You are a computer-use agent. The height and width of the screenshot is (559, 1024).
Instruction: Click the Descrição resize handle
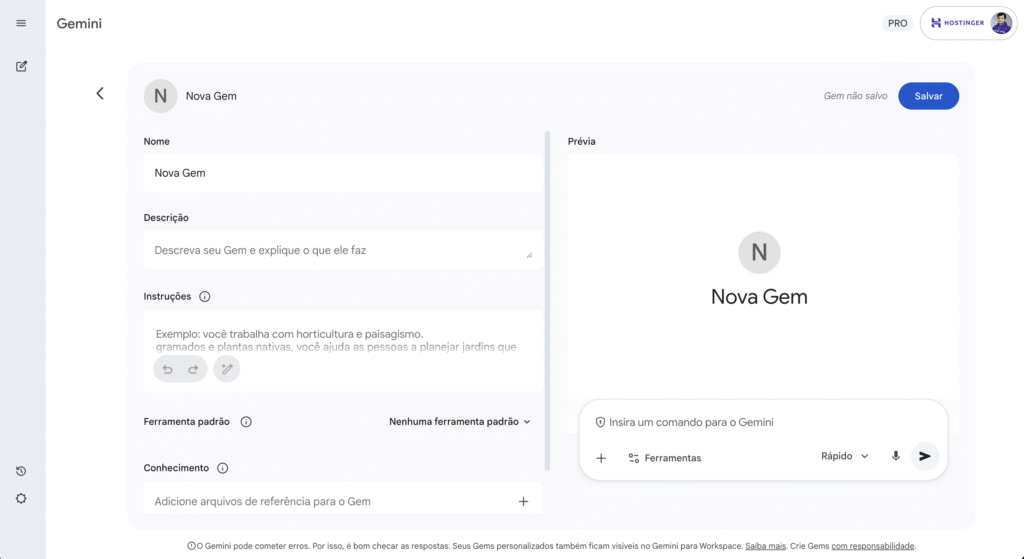pyautogui.click(x=529, y=255)
